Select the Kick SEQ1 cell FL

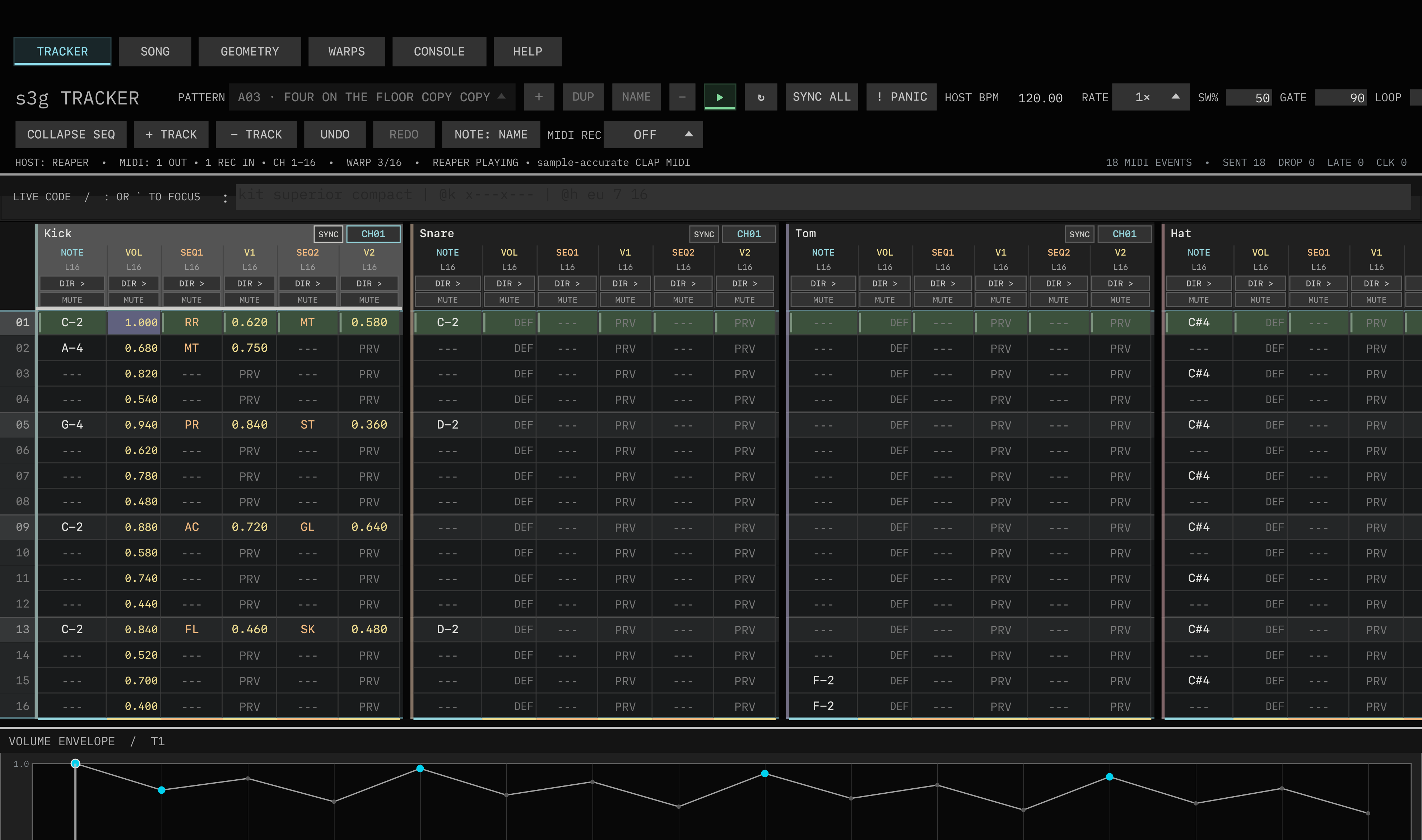(191, 629)
